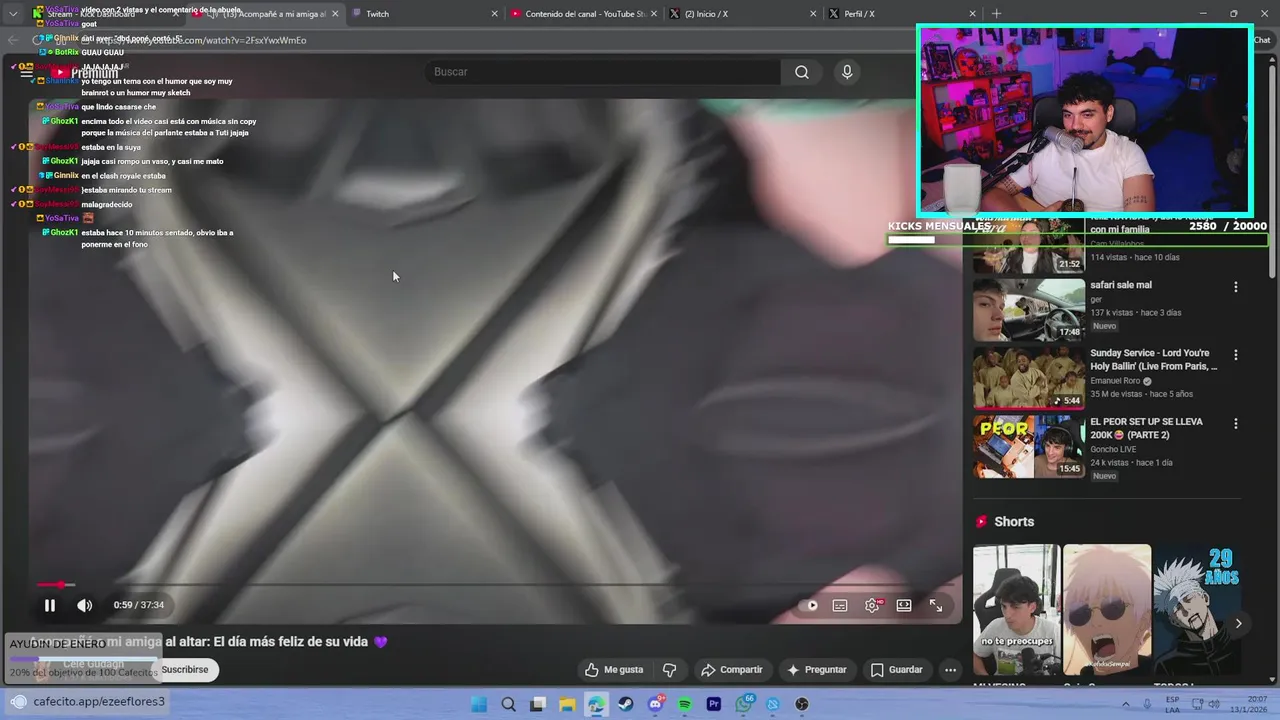The width and height of the screenshot is (1280, 720).
Task: Close the 'Perfil / X' tab
Action: point(972,14)
